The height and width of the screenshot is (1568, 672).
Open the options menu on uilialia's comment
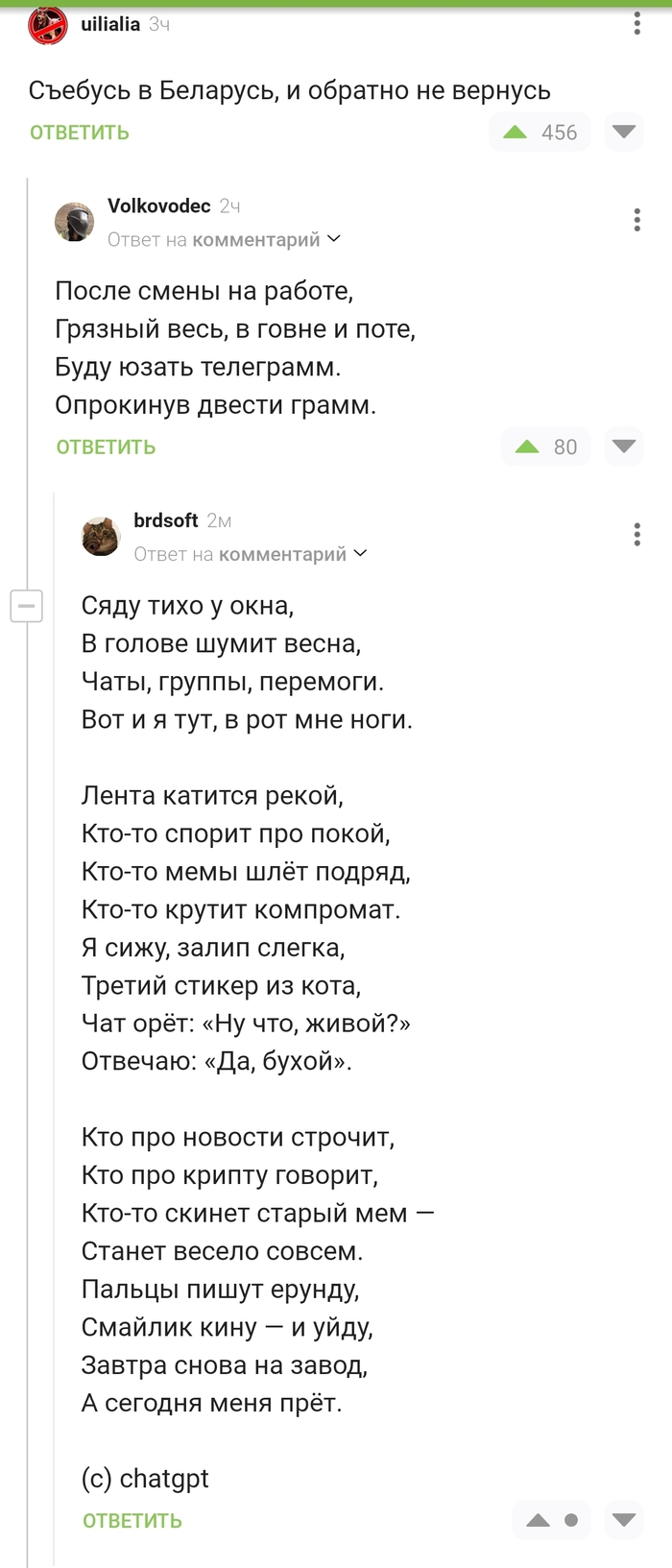(x=636, y=21)
